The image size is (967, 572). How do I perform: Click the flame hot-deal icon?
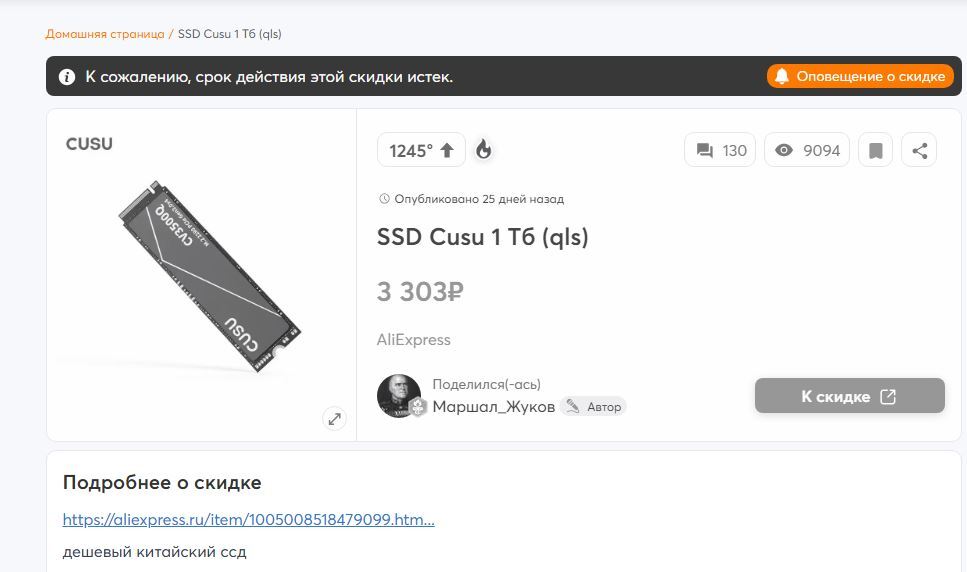(484, 150)
